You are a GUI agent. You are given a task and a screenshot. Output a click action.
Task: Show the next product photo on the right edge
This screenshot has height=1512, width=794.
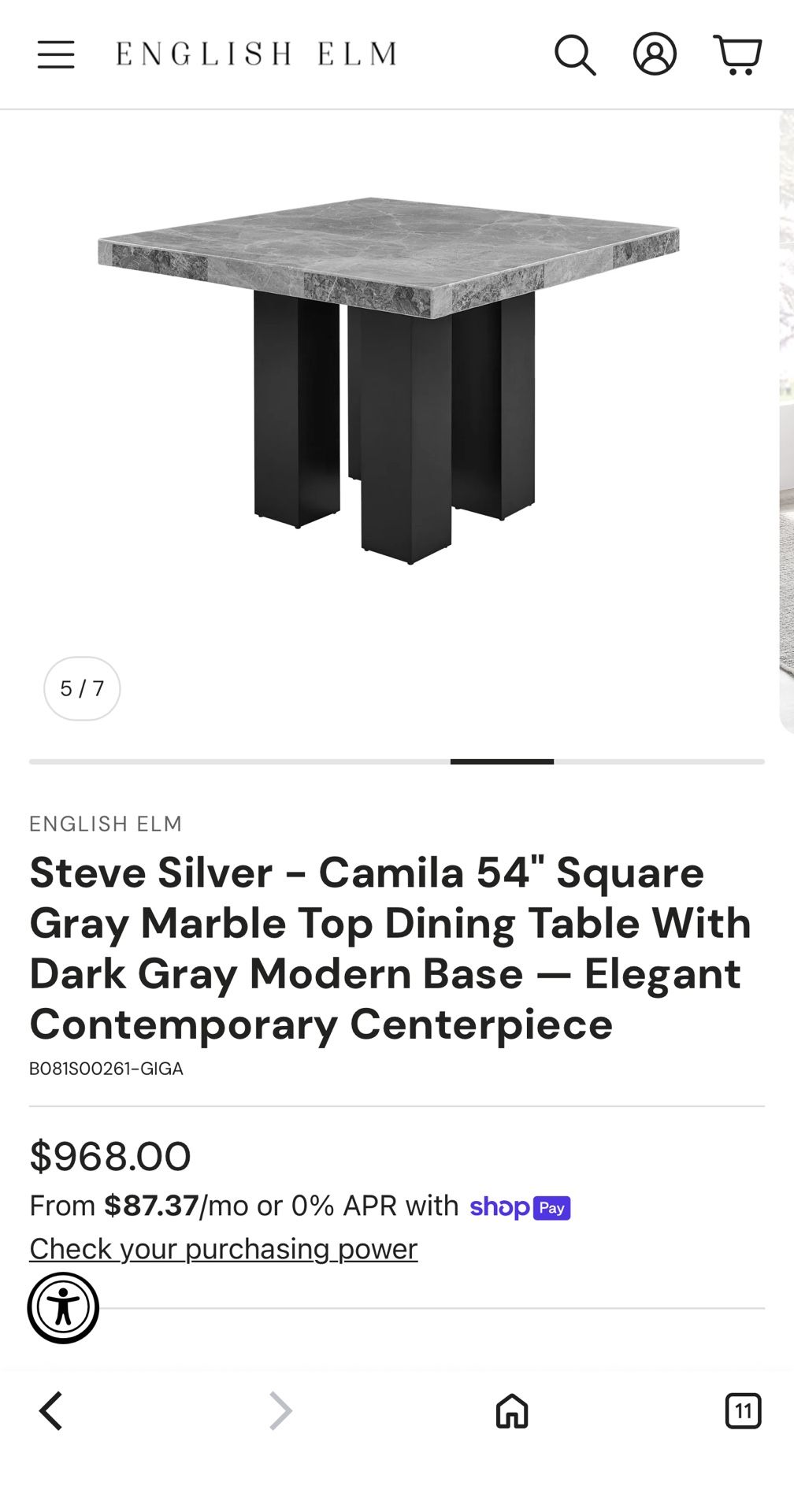coord(786,425)
